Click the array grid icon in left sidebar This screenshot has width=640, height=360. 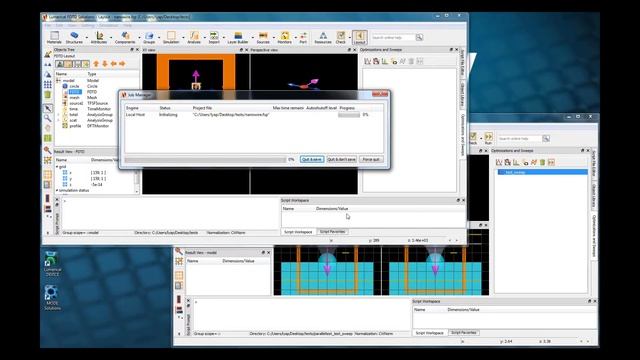point(48,84)
